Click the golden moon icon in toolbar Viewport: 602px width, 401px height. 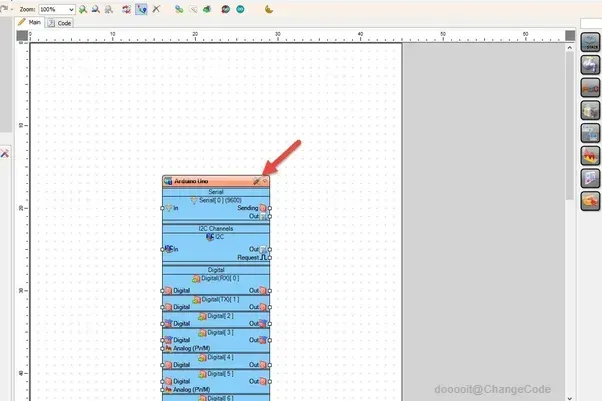269,9
